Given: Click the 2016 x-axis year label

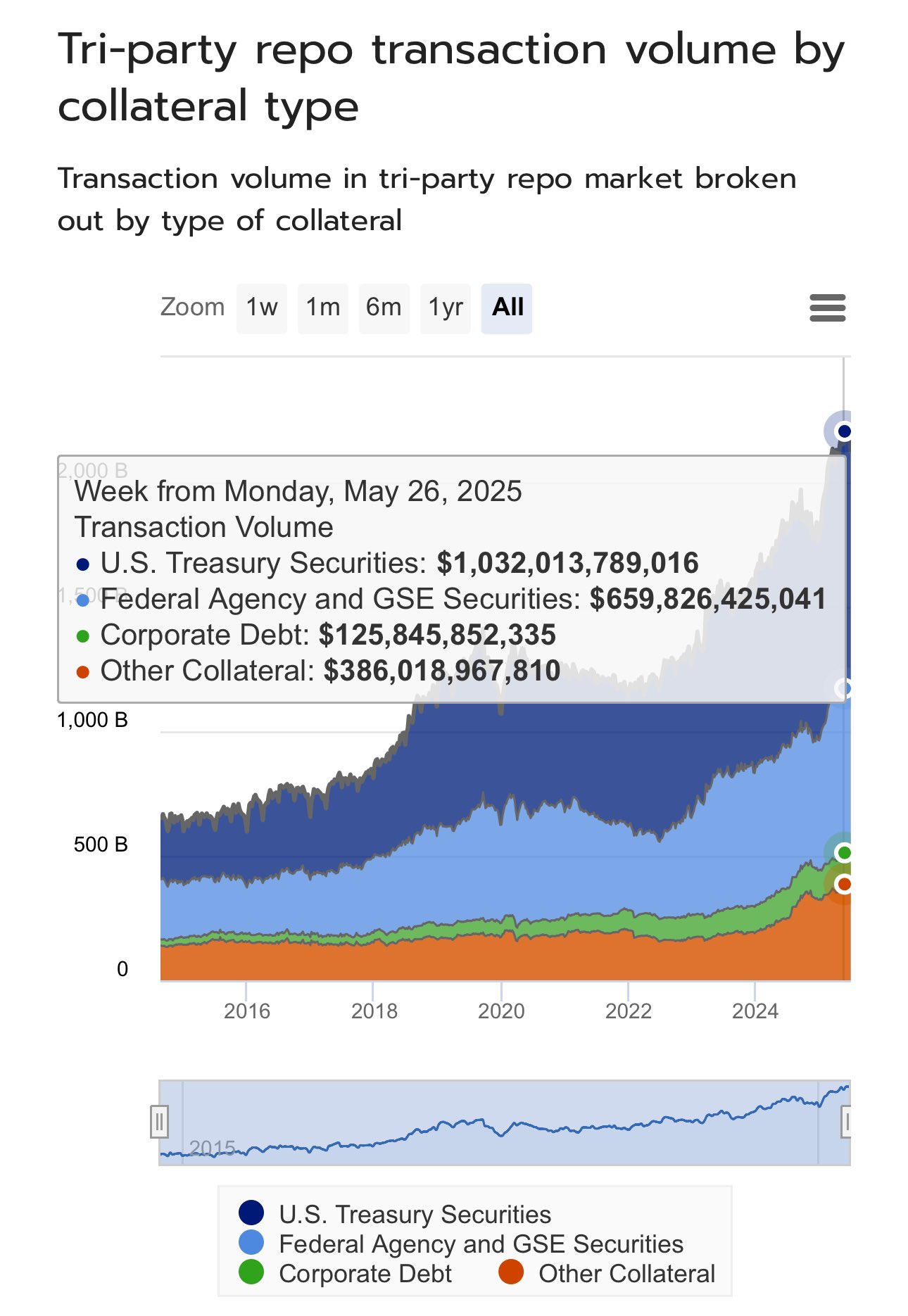Looking at the screenshot, I should [x=247, y=1011].
